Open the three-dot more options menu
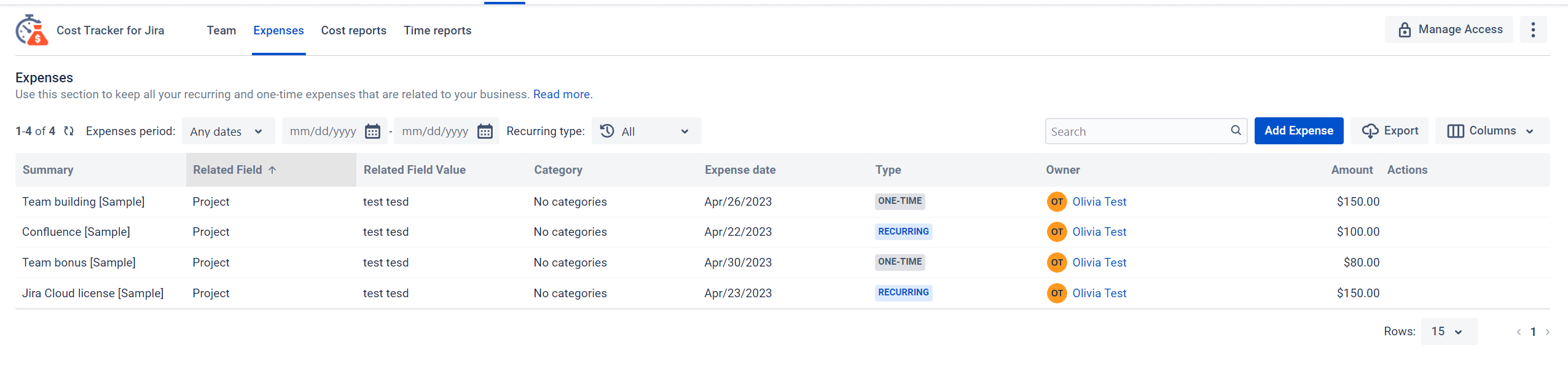This screenshot has height=366, width=1568. pos(1533,29)
